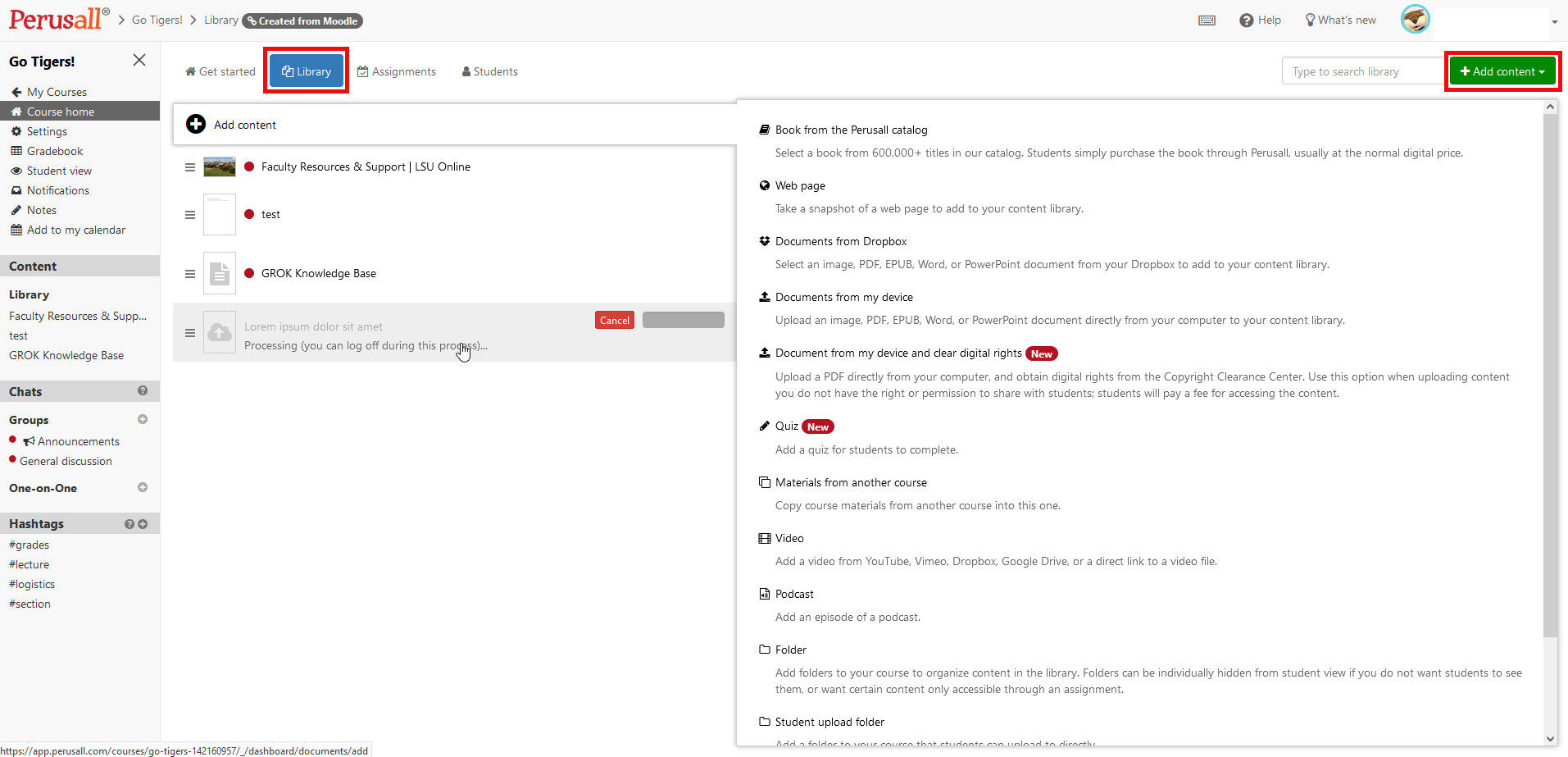Click the Add content plus row
Viewport: 1568px width, 757px height.
tap(455, 125)
